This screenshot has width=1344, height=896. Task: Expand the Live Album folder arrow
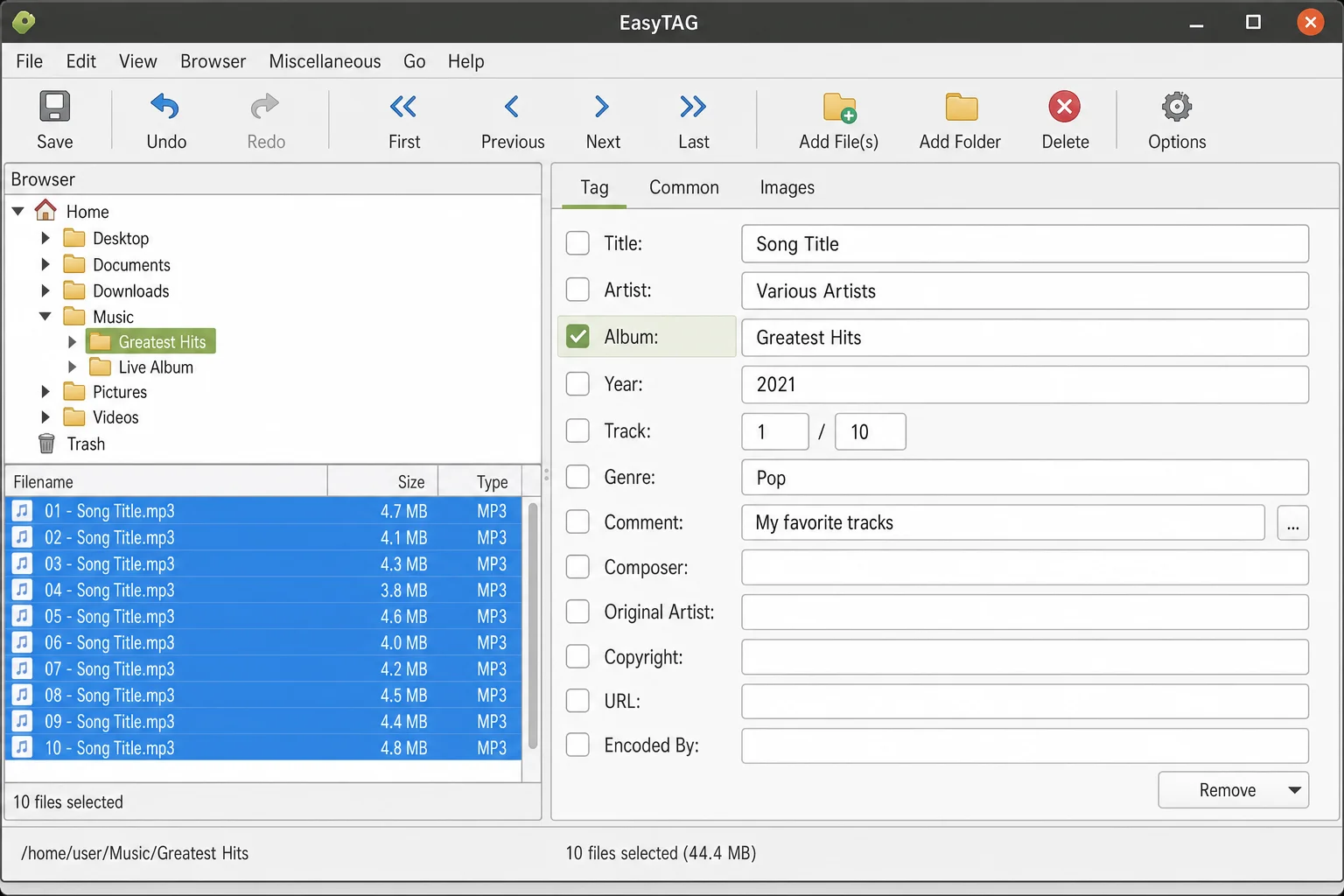(73, 367)
